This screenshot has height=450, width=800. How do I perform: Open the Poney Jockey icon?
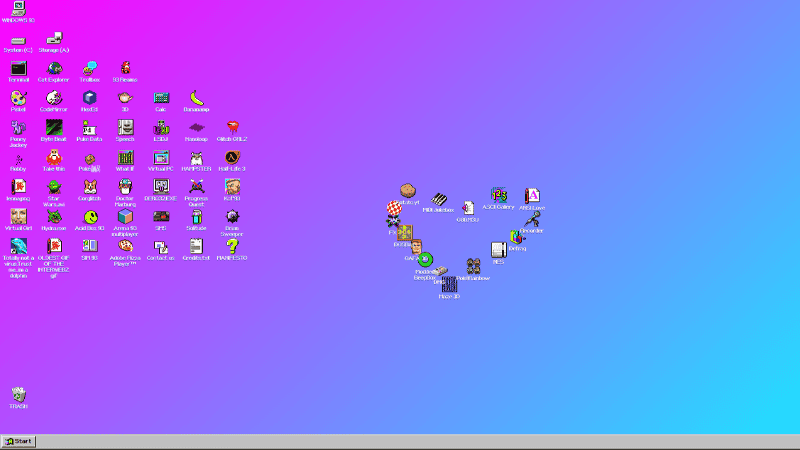point(18,128)
